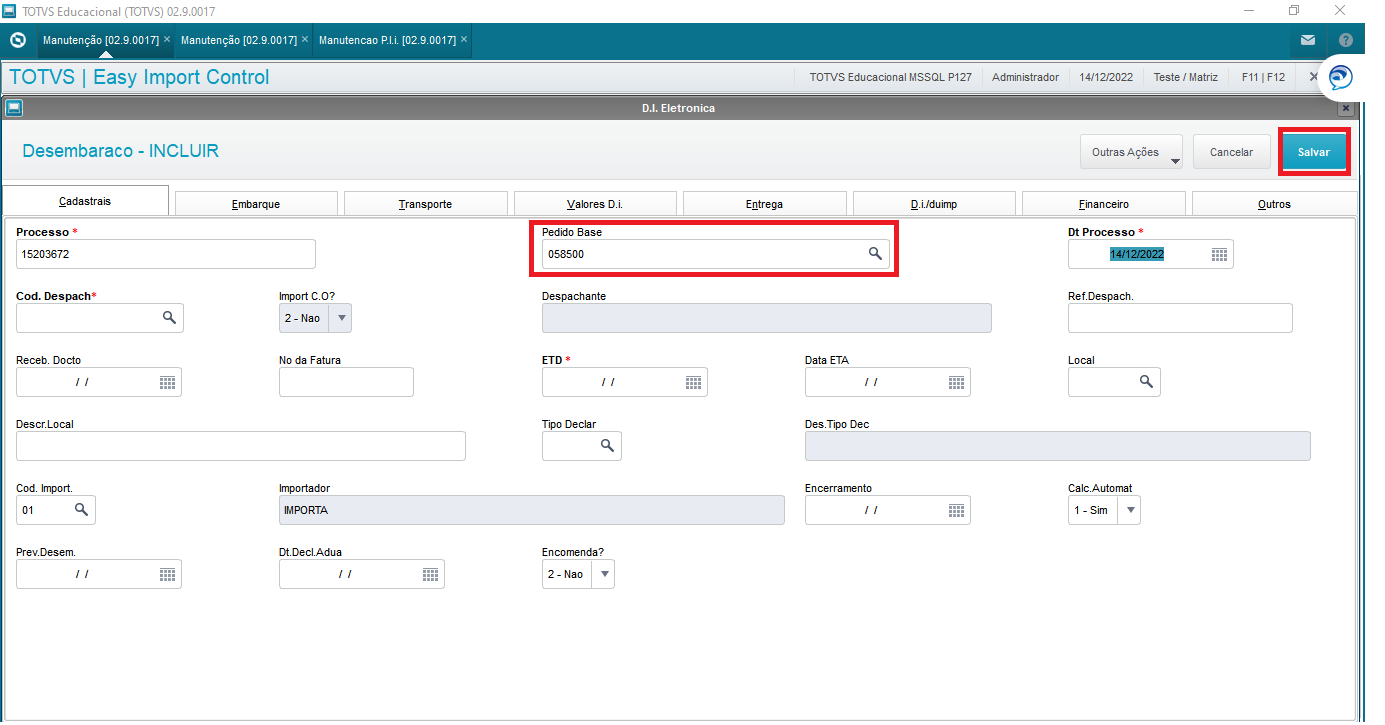Open the TOTVS home menu icon
This screenshot has height=725, width=1385.
17,40
